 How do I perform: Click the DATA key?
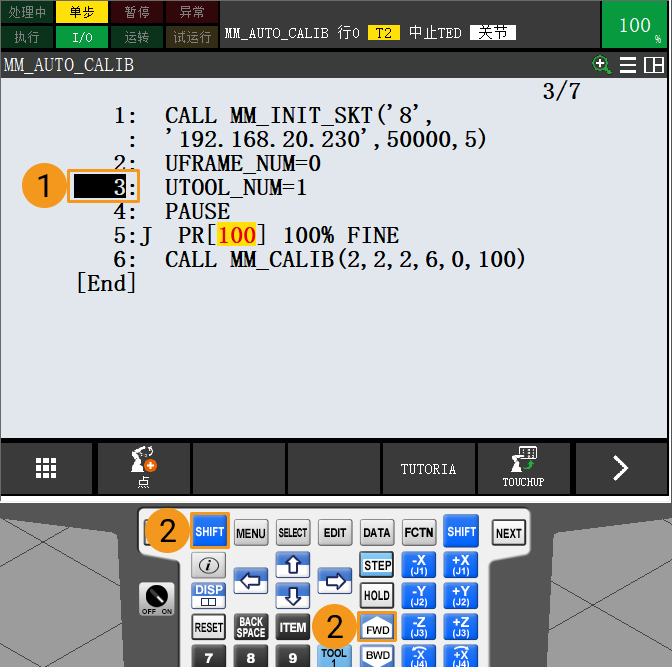pyautogui.click(x=377, y=533)
